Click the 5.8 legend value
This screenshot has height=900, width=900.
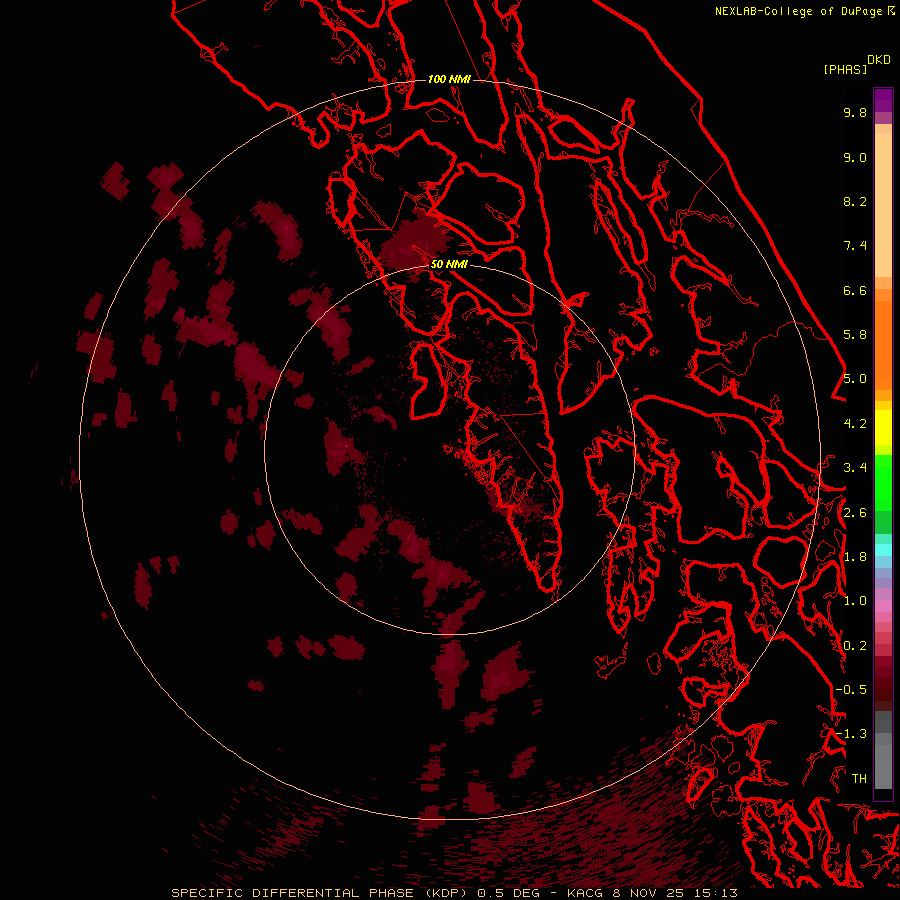click(855, 335)
